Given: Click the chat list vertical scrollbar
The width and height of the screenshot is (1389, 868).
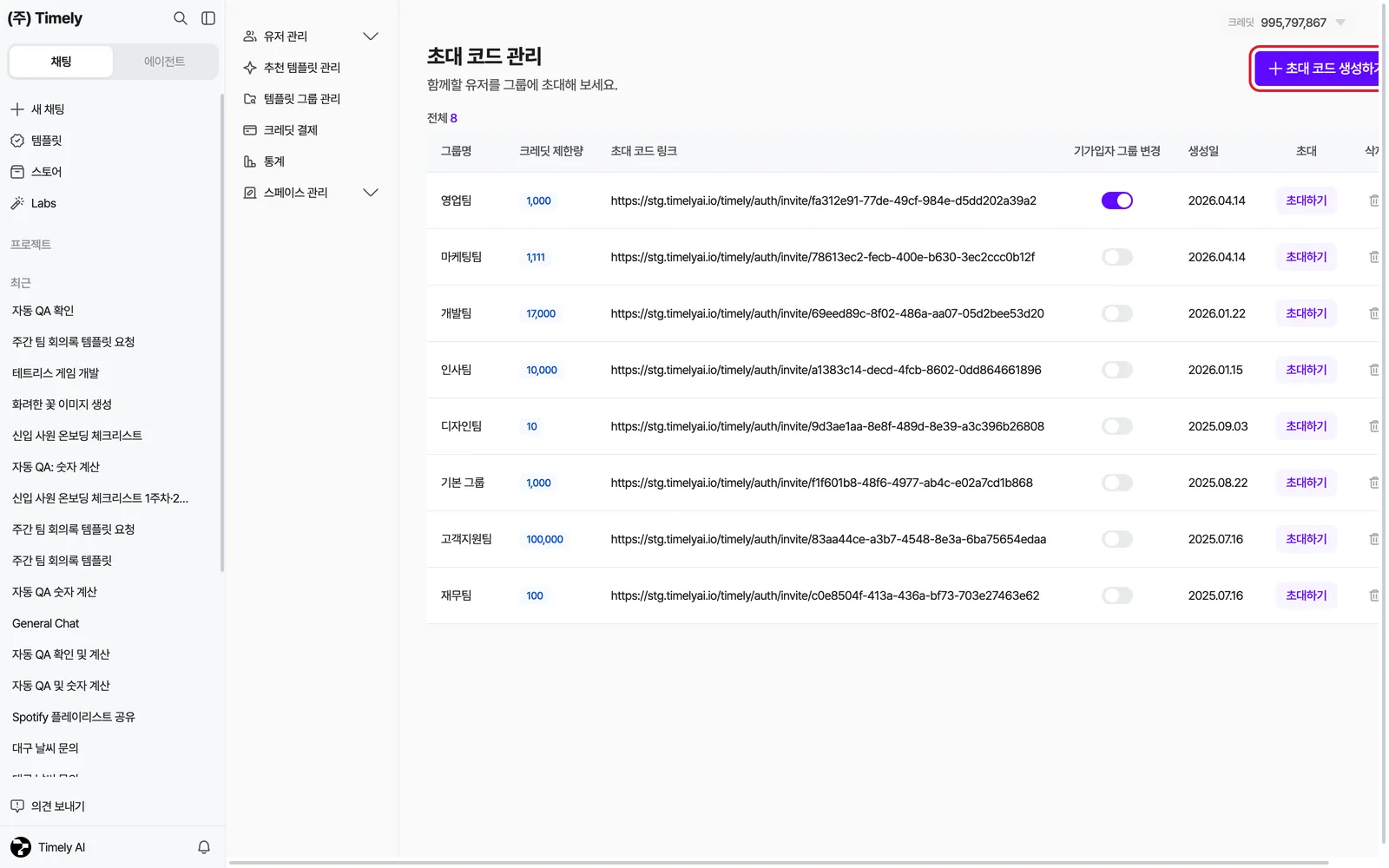Looking at the screenshot, I should [222, 333].
